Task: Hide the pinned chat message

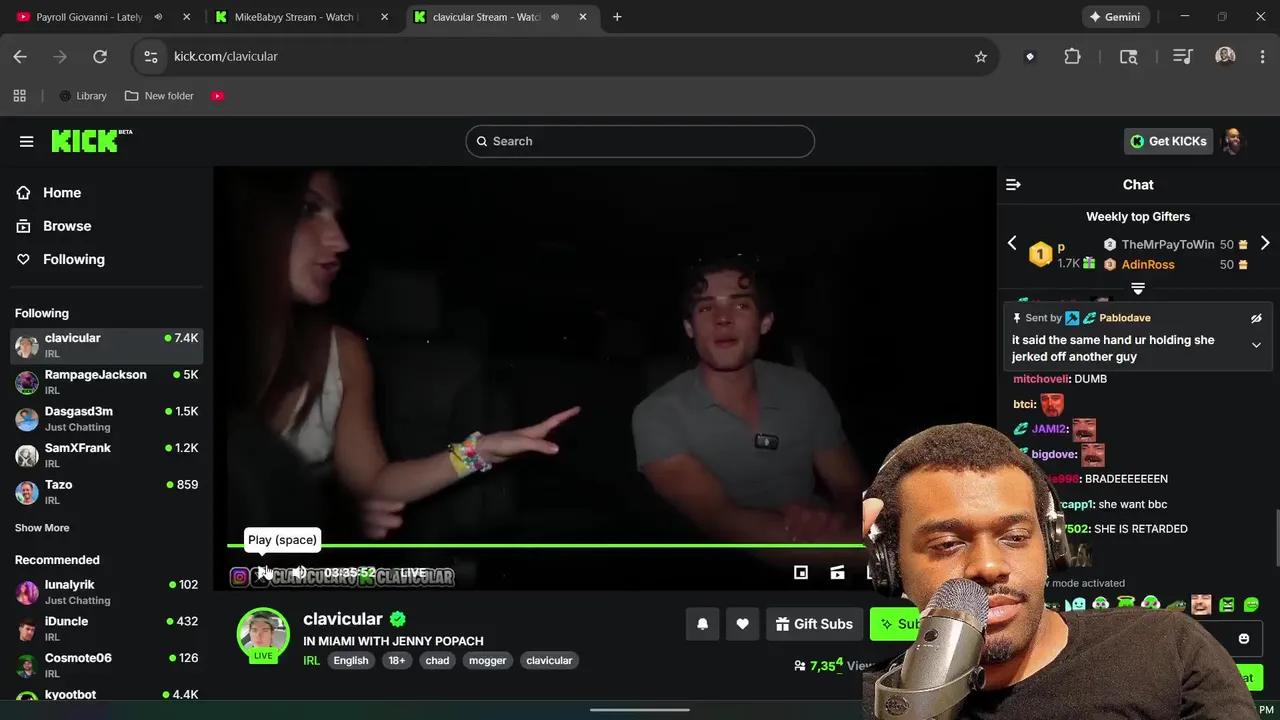Action: tap(1256, 319)
